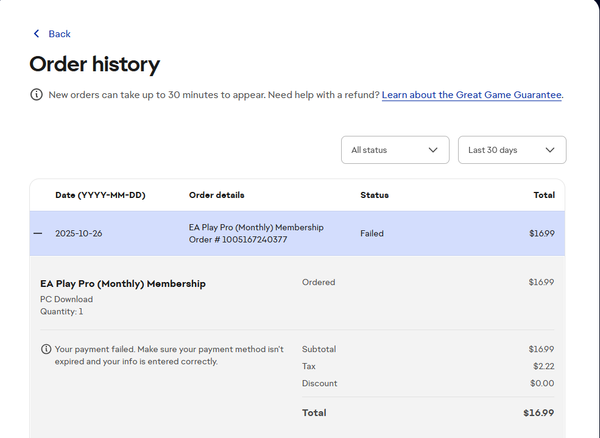Click the EA Play Pro Membership product title
This screenshot has width=600, height=438.
pos(123,284)
